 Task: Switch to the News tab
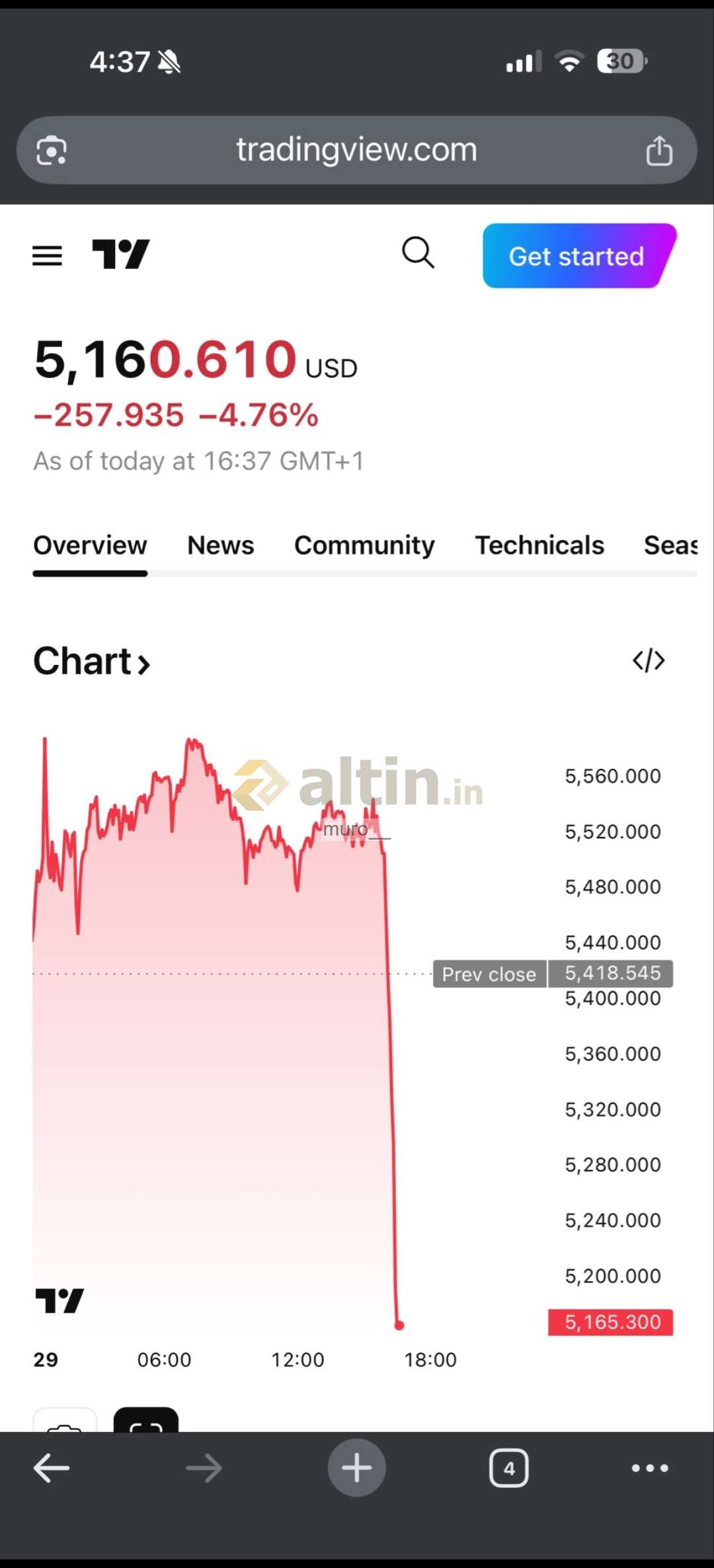(x=220, y=545)
